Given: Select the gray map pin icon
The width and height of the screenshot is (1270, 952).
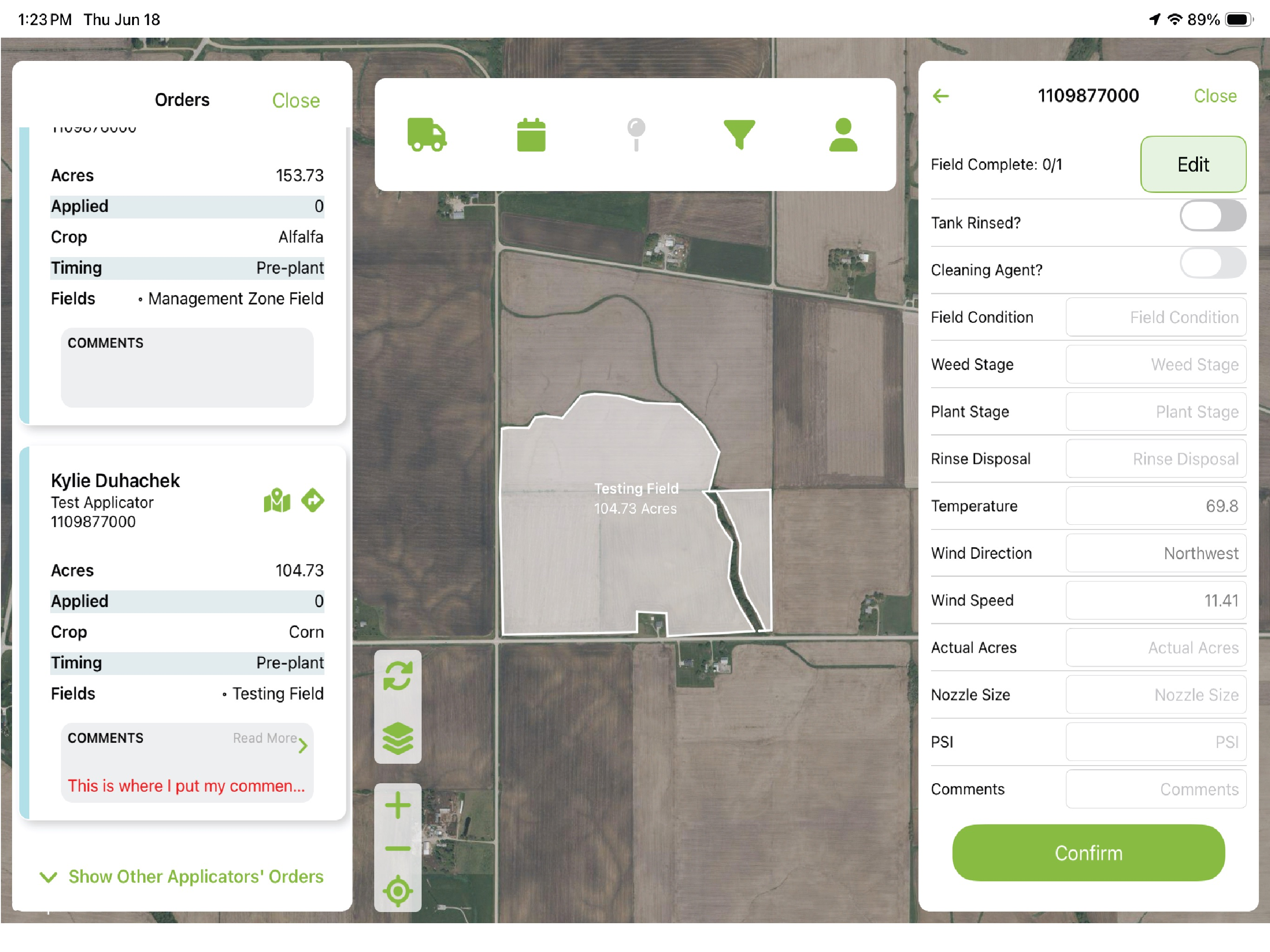Looking at the screenshot, I should (635, 134).
